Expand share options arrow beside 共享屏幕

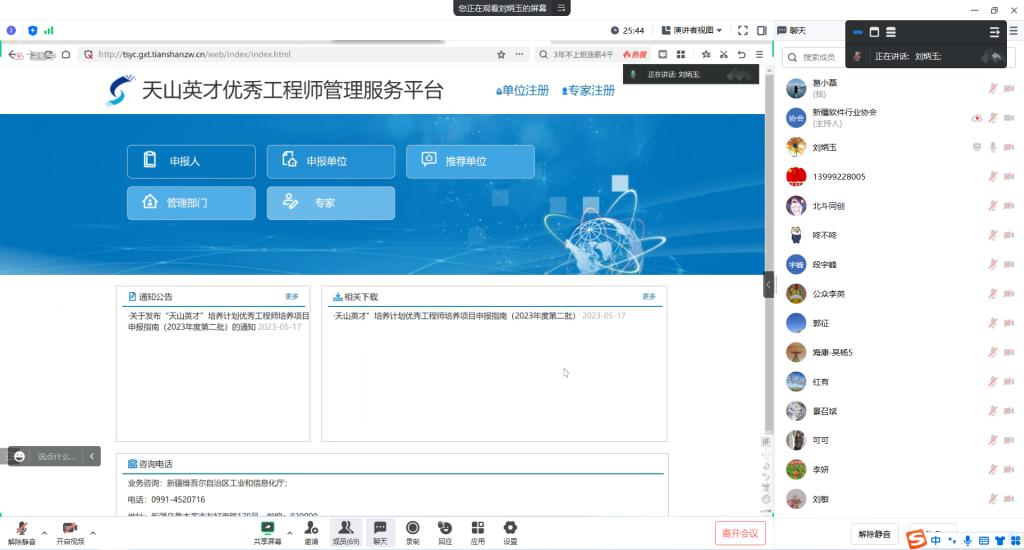coord(290,533)
